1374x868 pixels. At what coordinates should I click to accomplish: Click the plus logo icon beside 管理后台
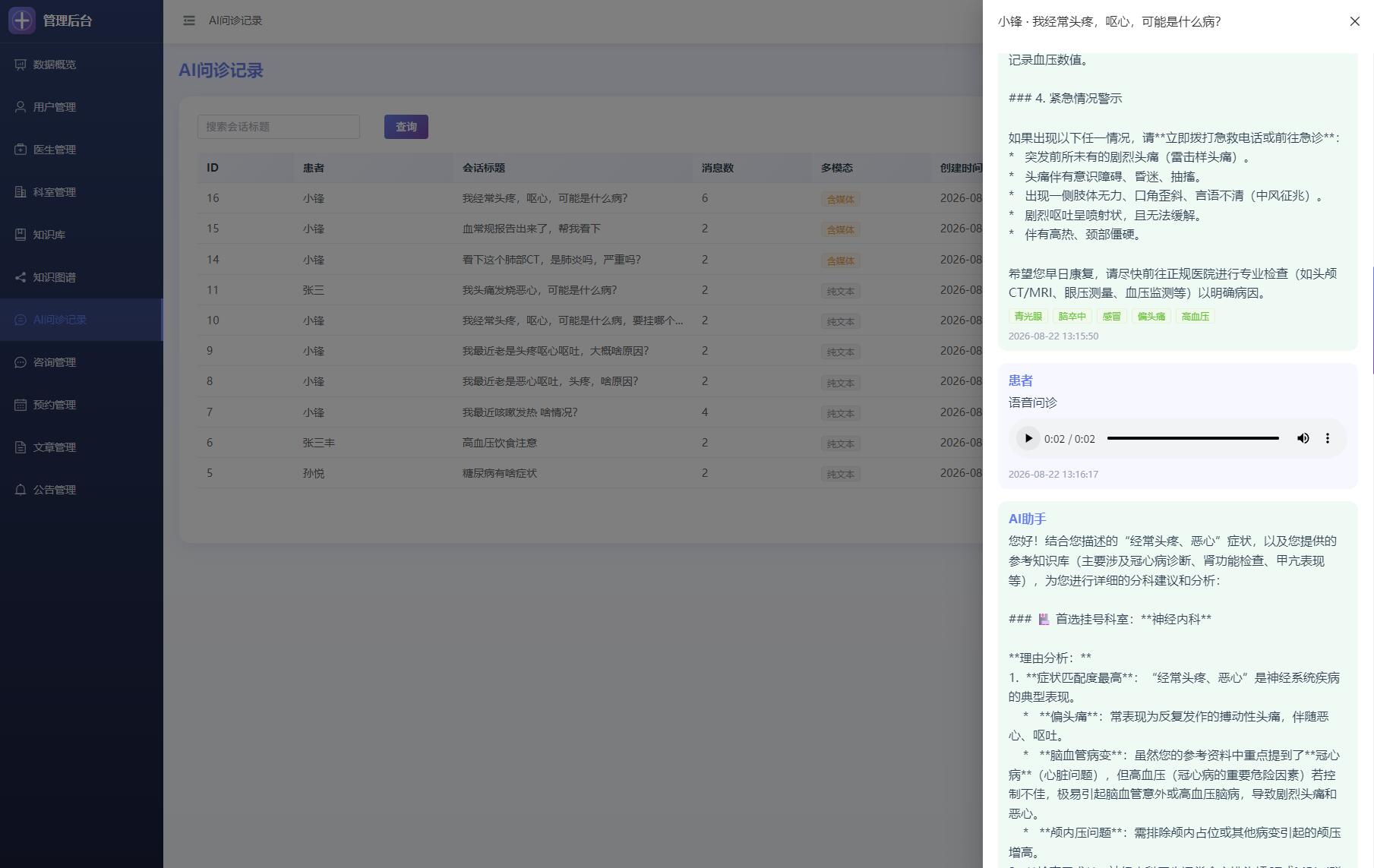pyautogui.click(x=22, y=21)
